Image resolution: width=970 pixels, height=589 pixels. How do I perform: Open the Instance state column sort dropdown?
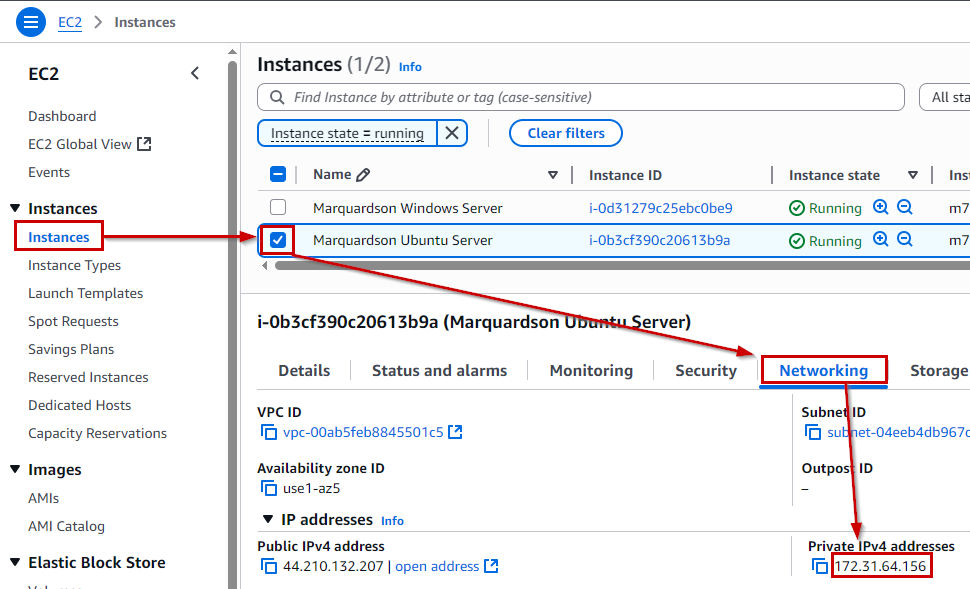[912, 175]
